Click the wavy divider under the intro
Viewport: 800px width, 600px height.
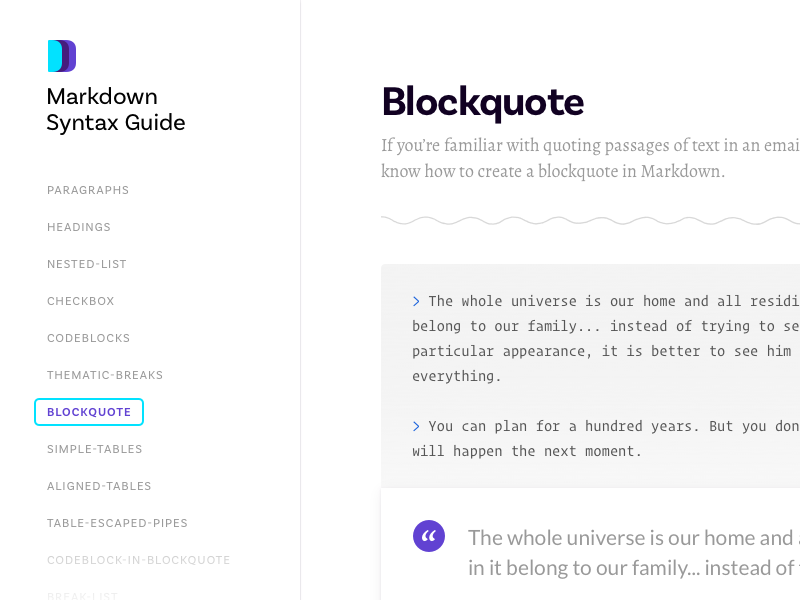coord(590,220)
